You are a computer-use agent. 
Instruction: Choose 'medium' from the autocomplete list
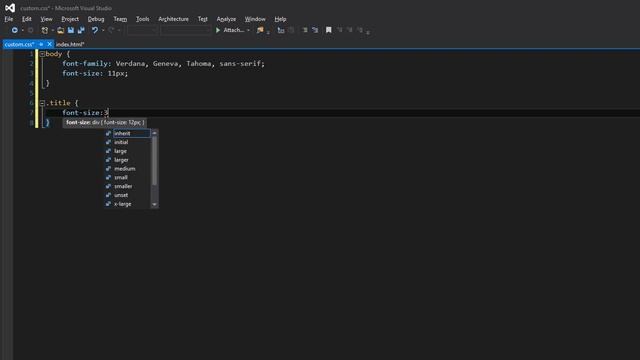tap(128, 169)
